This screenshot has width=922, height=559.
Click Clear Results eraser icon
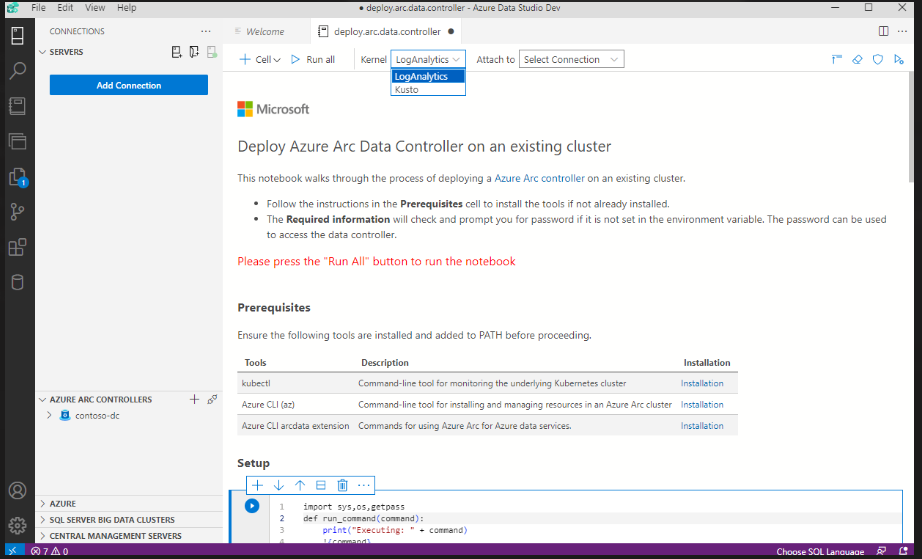tap(857, 59)
